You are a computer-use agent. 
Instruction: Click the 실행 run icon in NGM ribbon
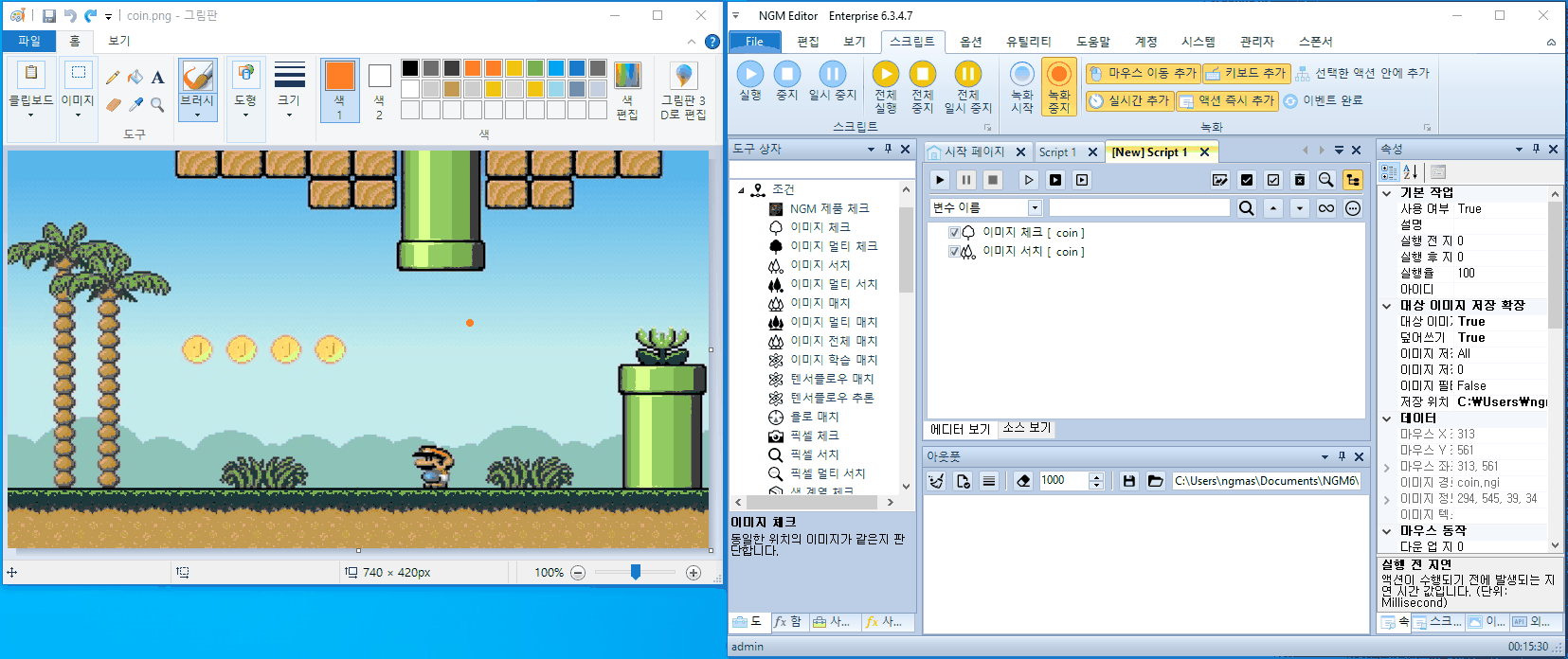(x=750, y=74)
